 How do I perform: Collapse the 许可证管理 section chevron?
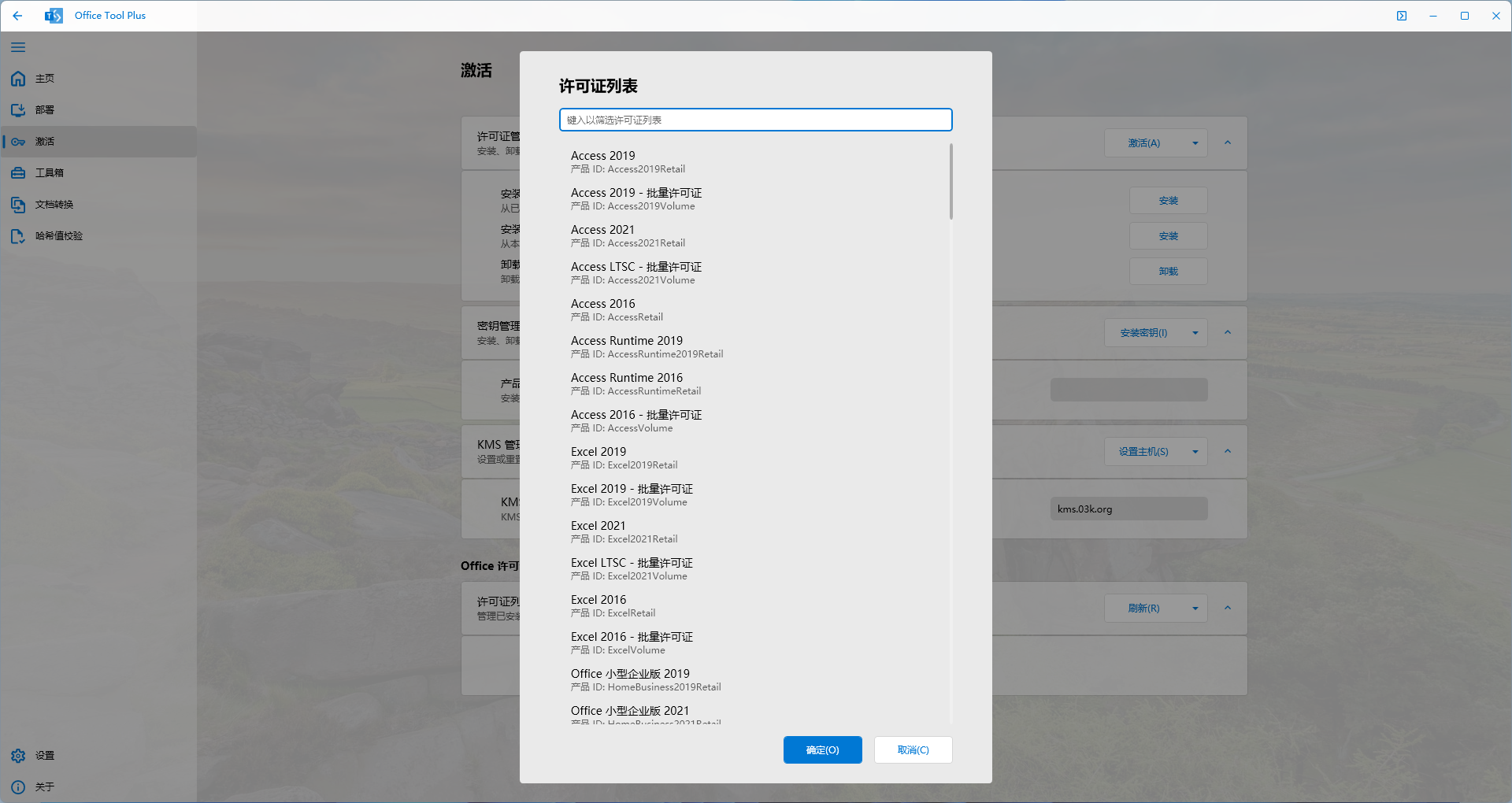point(1228,143)
